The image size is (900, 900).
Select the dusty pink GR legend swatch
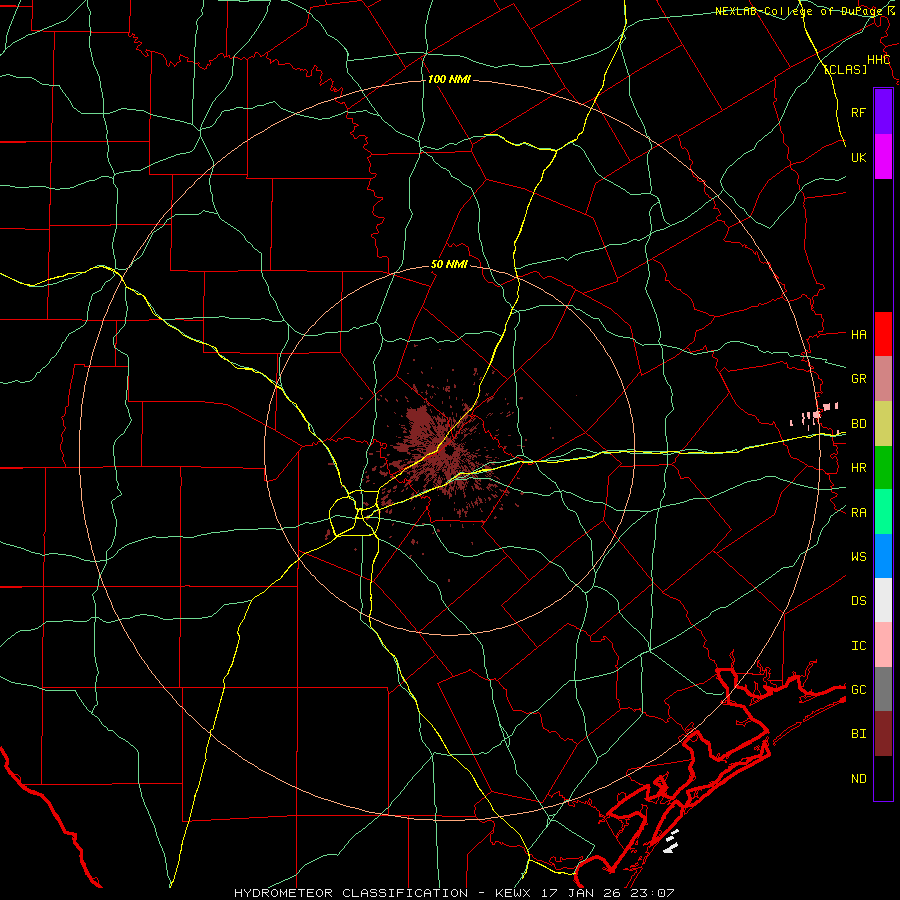click(883, 379)
